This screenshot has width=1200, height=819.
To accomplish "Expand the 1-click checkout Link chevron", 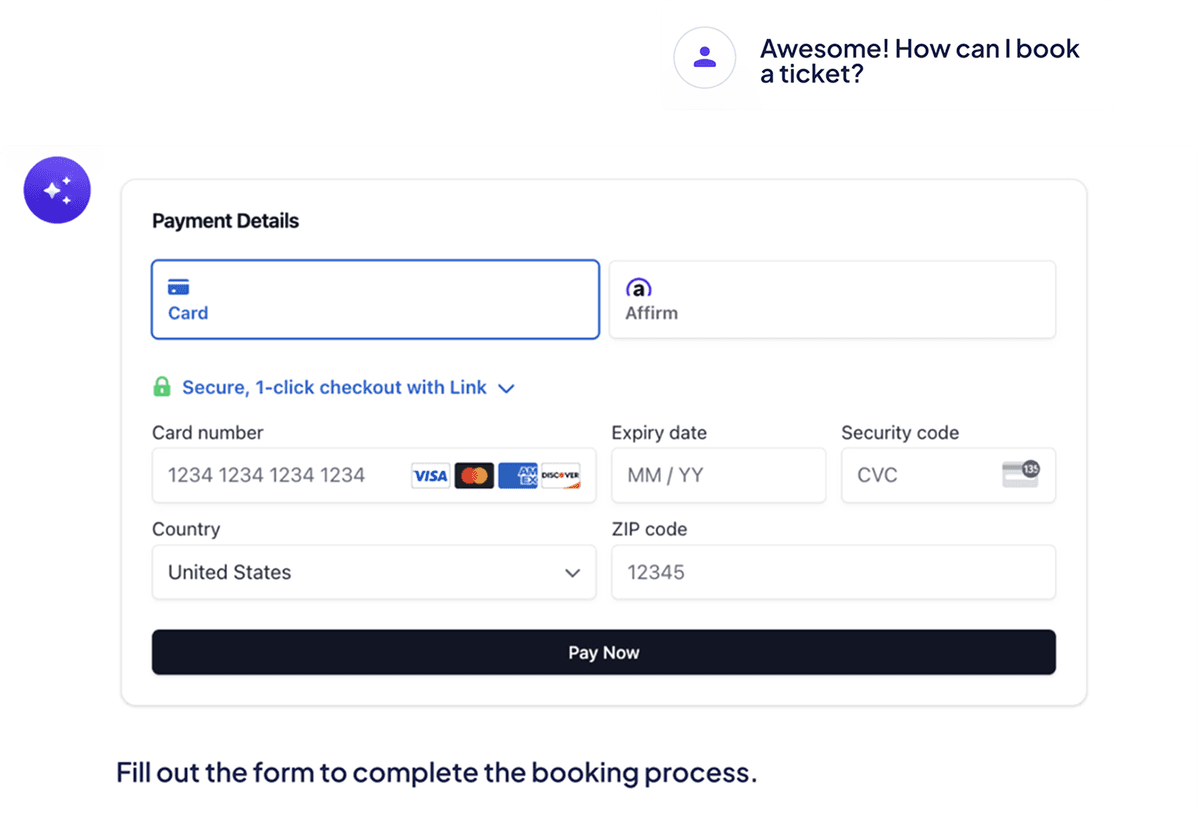I will [506, 388].
